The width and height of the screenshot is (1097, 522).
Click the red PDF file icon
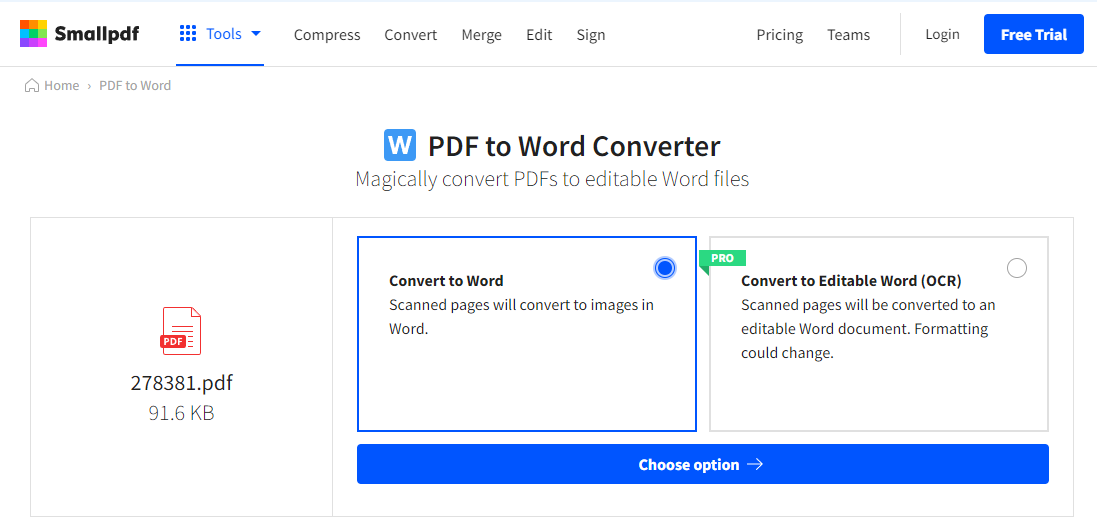(181, 331)
